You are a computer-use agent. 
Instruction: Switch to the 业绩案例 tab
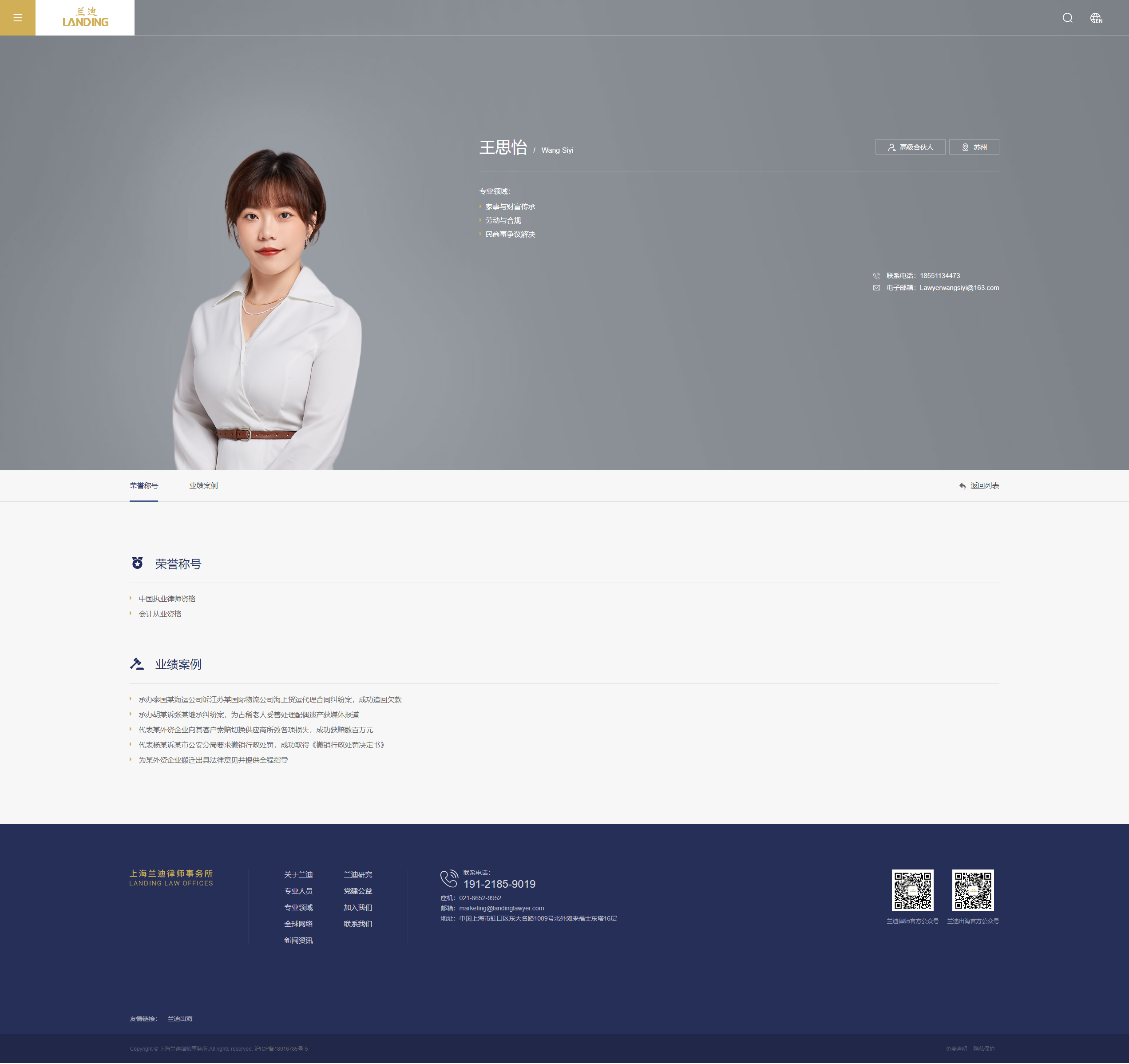click(203, 486)
